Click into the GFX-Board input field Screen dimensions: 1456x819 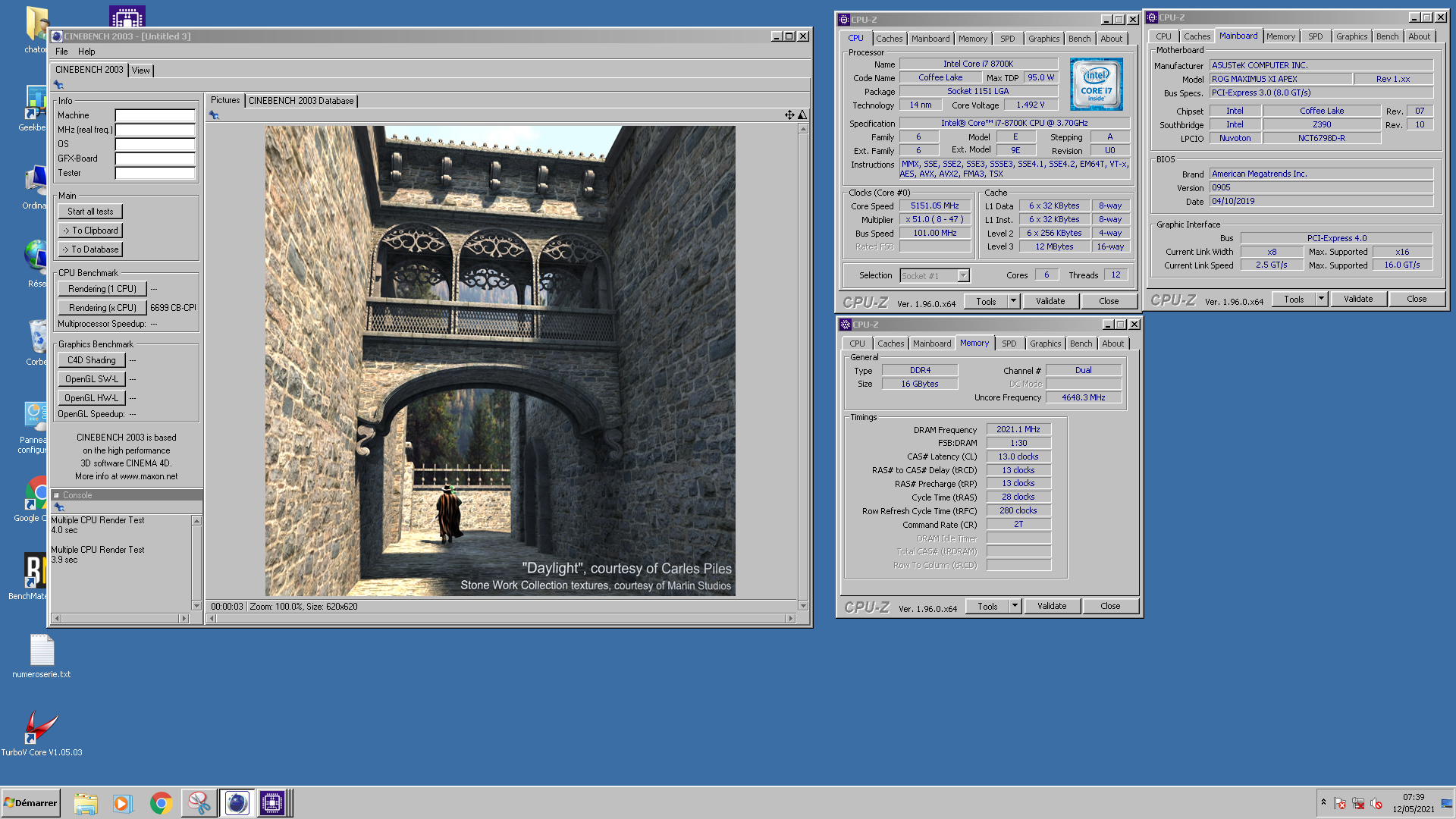pyautogui.click(x=155, y=158)
